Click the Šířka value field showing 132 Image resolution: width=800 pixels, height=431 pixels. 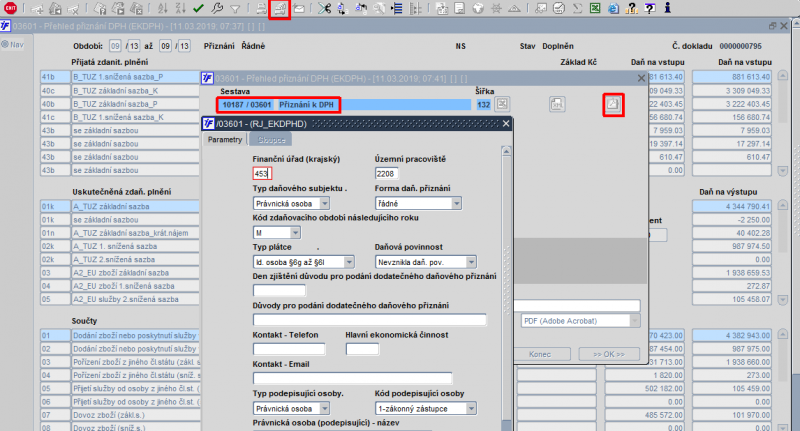coord(484,105)
